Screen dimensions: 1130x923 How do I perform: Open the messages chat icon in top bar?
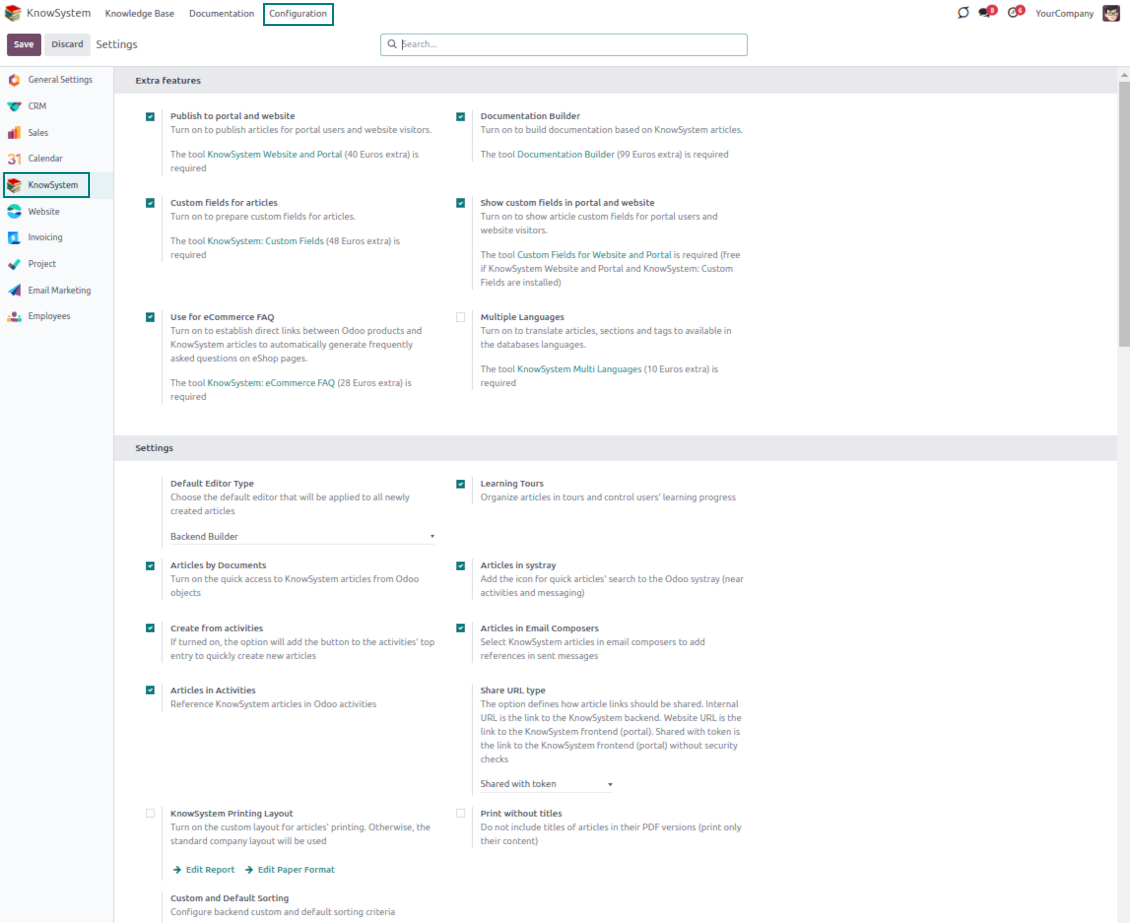tap(987, 13)
